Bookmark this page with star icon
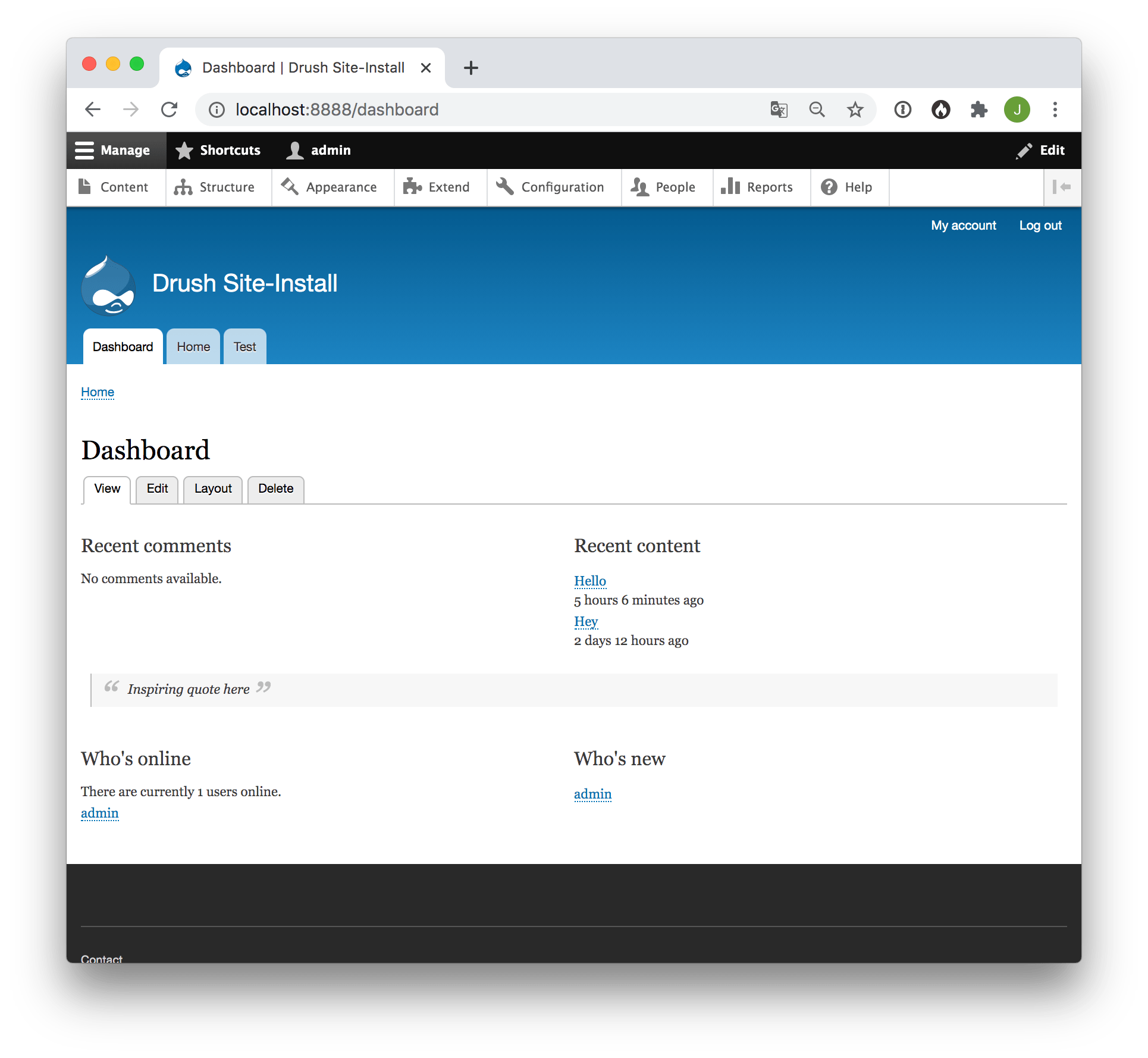 point(855,109)
